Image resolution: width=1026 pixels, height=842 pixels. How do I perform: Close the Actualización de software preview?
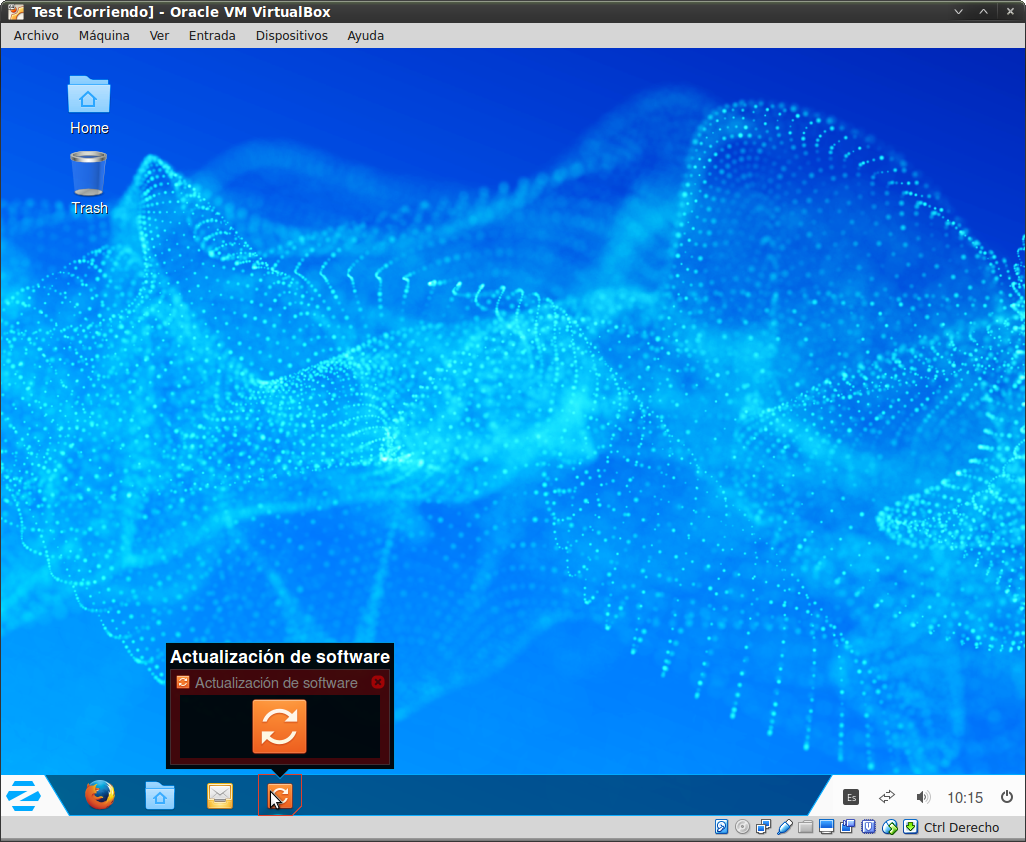point(378,682)
